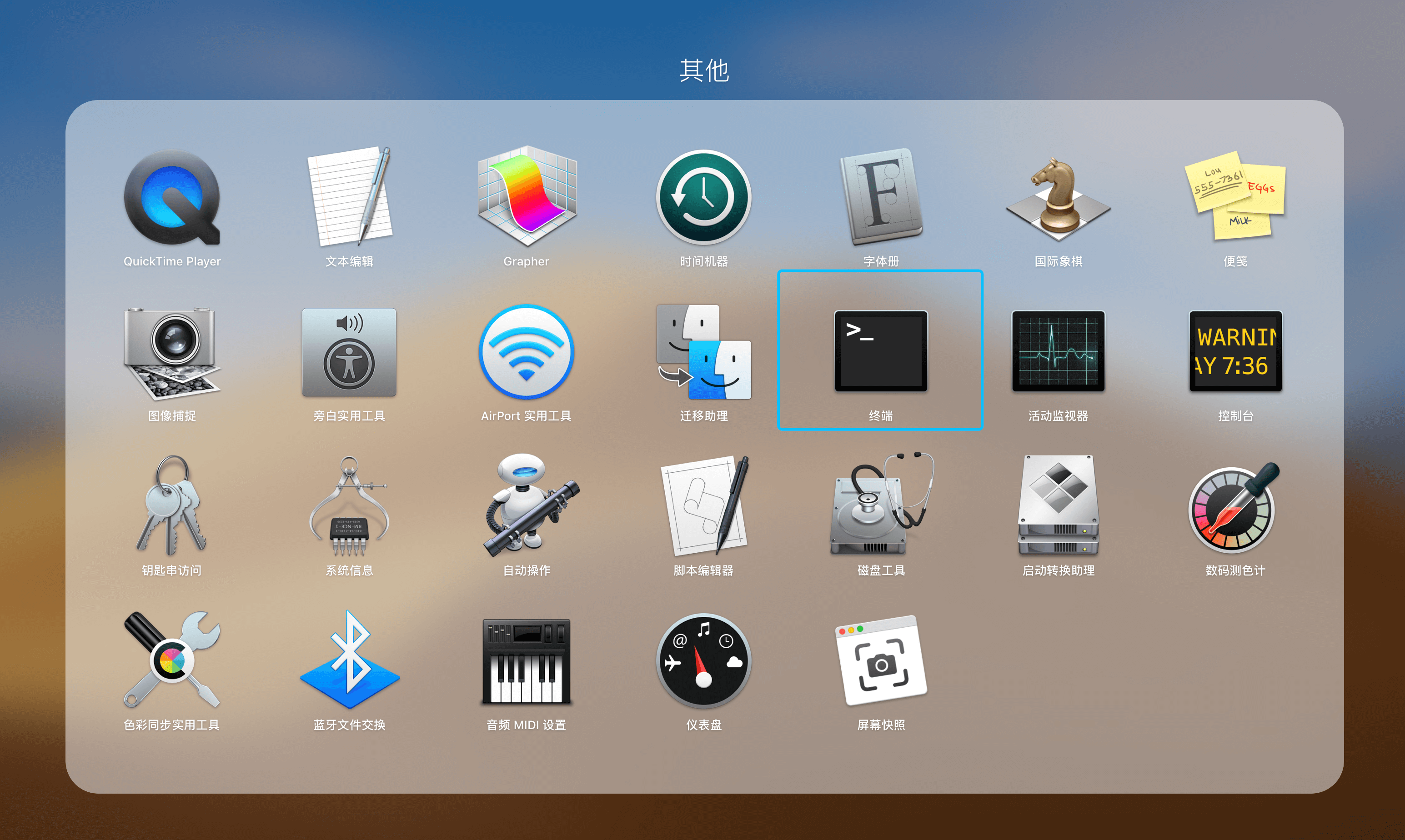Open QuickTime Player app icon
The image size is (1405, 840).
172,198
